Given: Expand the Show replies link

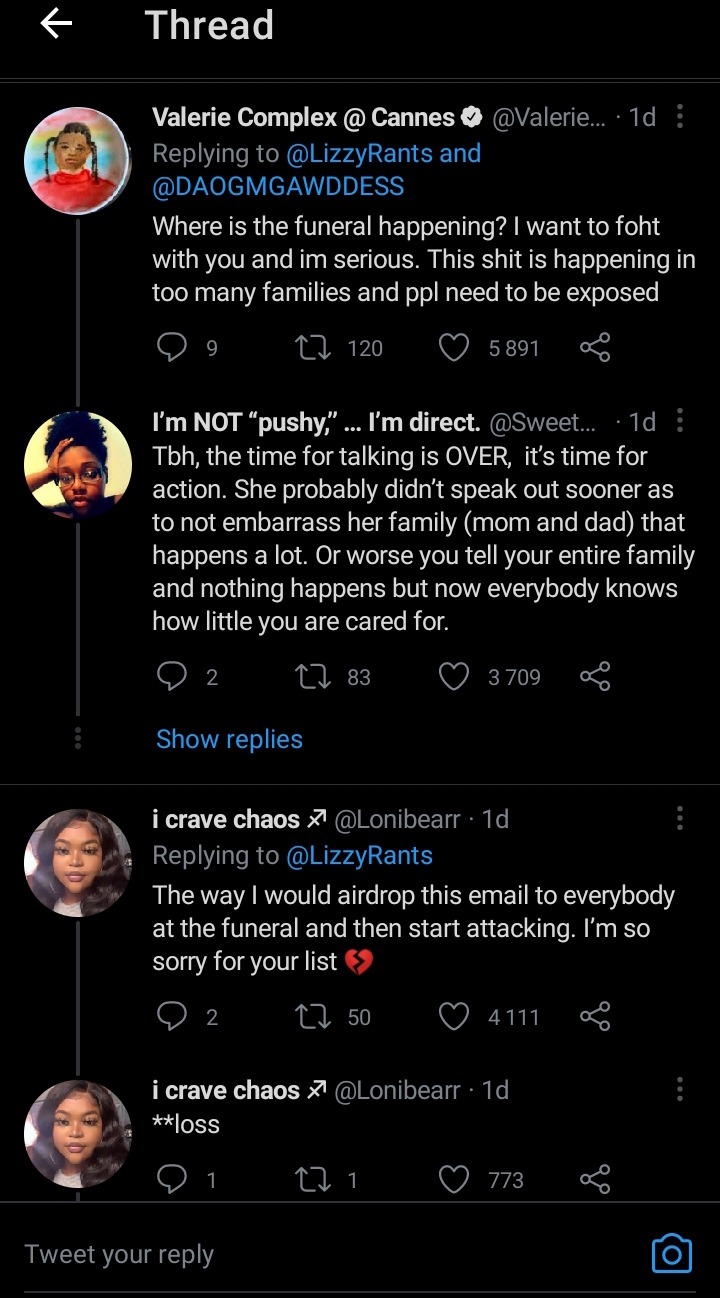Looking at the screenshot, I should click(x=229, y=739).
